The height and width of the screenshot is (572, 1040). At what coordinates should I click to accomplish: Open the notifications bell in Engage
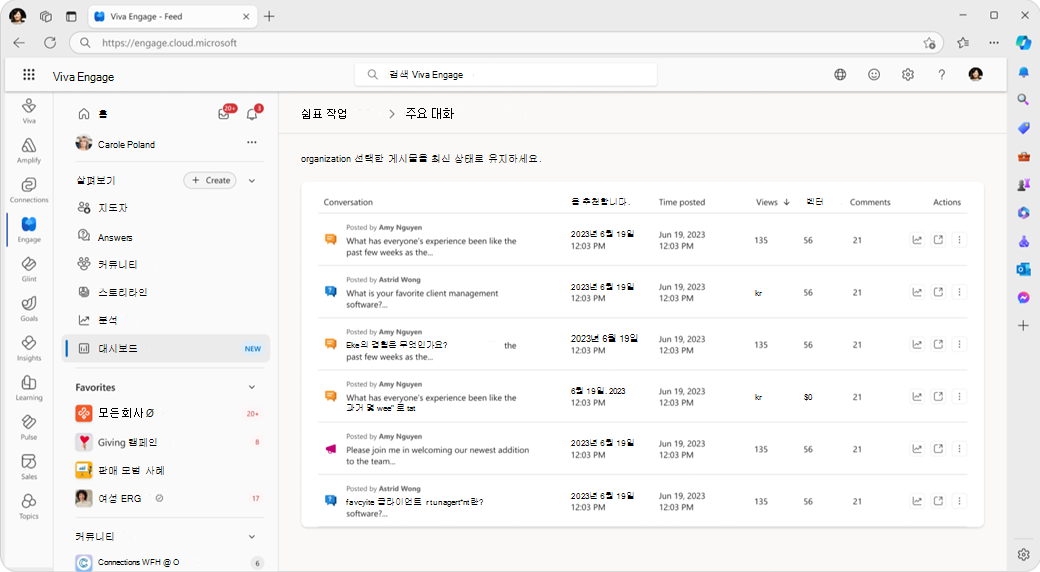click(x=252, y=113)
